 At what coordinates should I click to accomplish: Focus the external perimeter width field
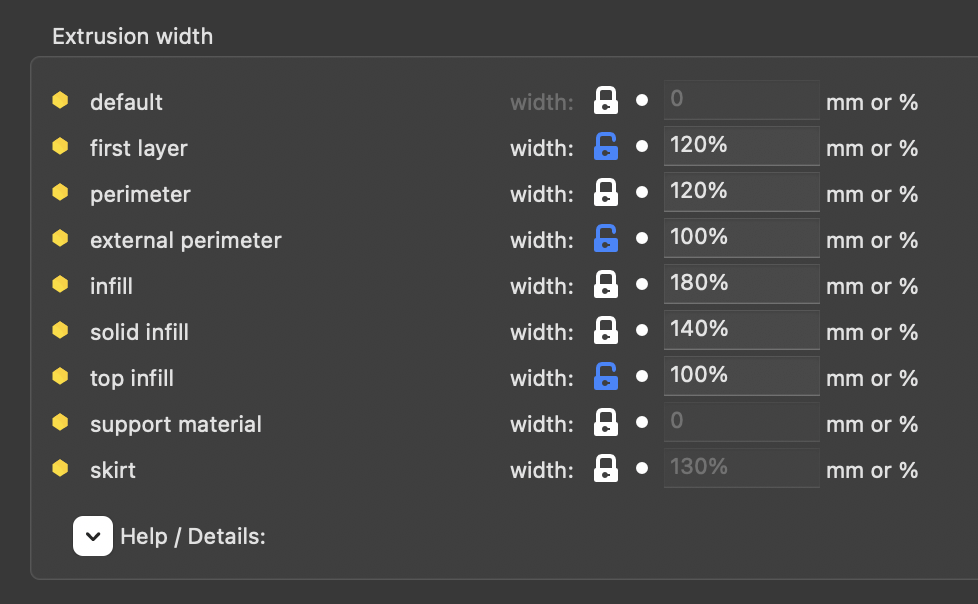(741, 238)
